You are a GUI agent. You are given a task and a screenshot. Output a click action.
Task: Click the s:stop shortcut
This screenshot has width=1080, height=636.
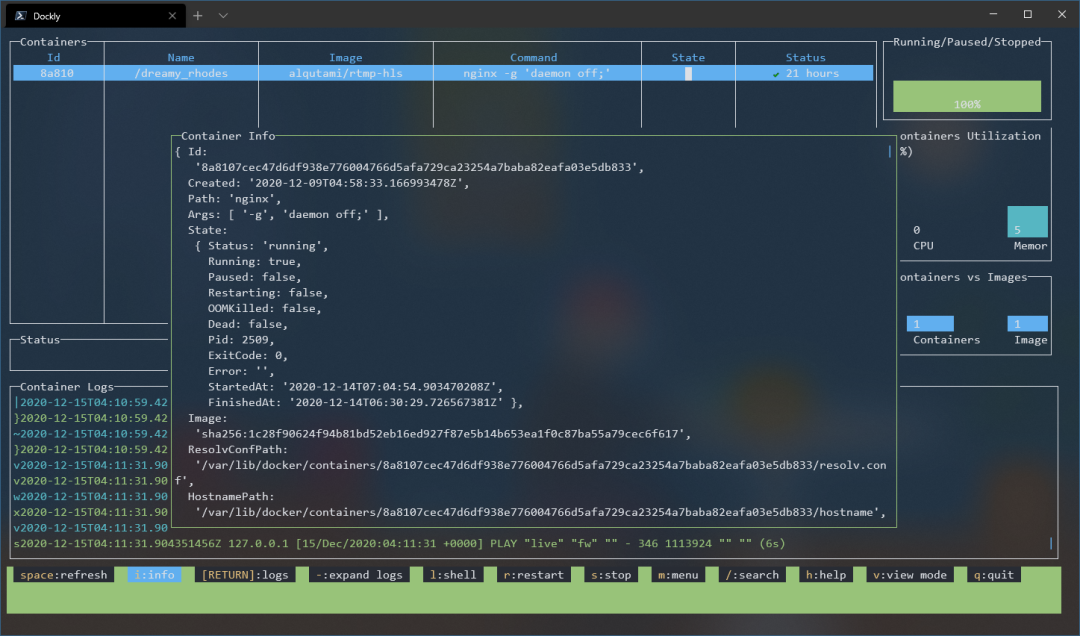pyautogui.click(x=611, y=575)
